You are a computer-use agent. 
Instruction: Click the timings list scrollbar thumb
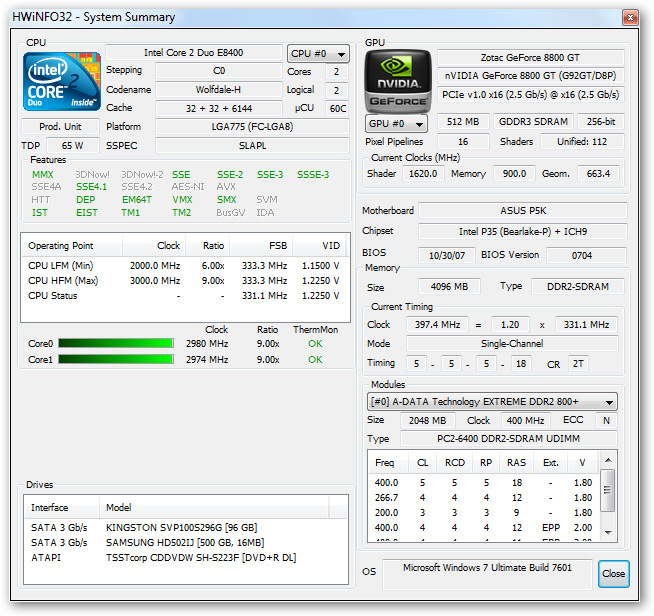tap(608, 490)
